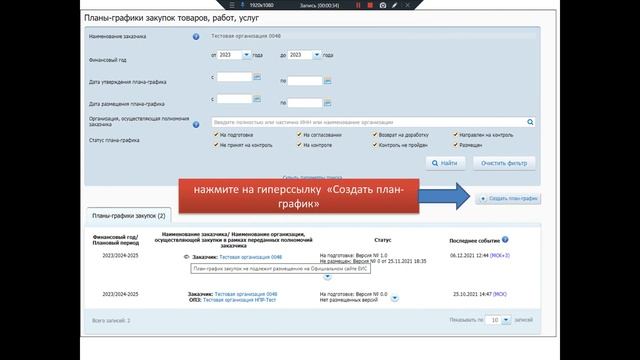
Task: Open the Тестовая организация НПР-Тест link
Action: (239, 300)
